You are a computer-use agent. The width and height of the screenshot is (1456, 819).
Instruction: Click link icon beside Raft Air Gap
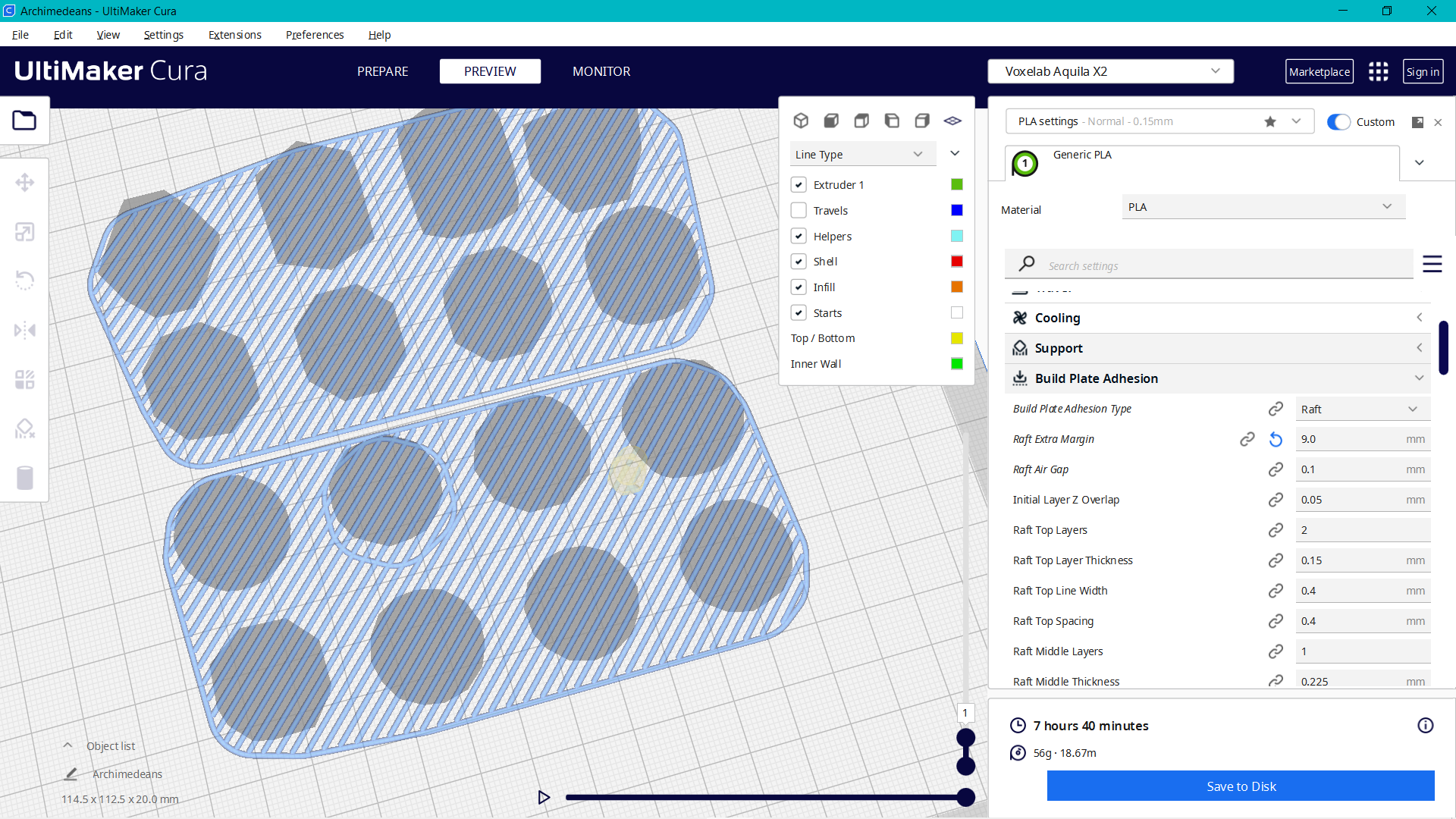tap(1276, 469)
